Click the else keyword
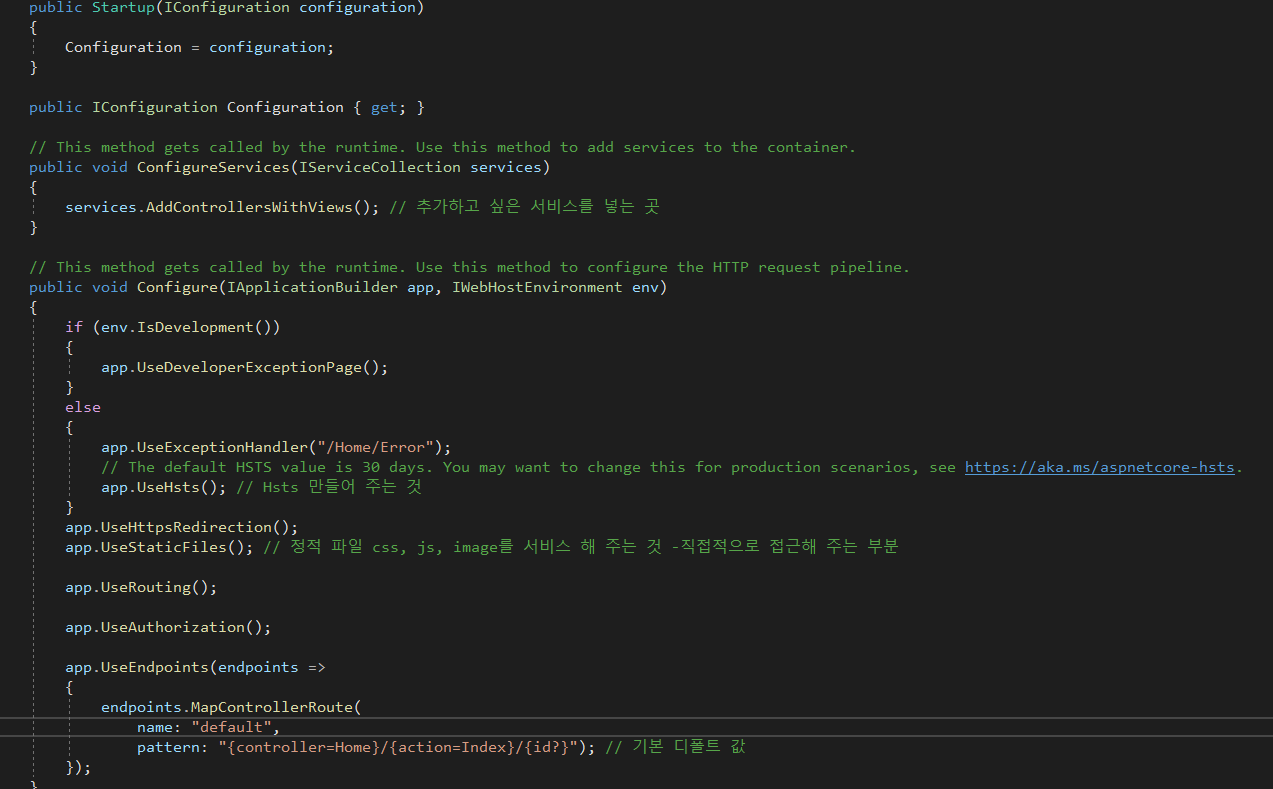The width and height of the screenshot is (1273, 789). (83, 407)
